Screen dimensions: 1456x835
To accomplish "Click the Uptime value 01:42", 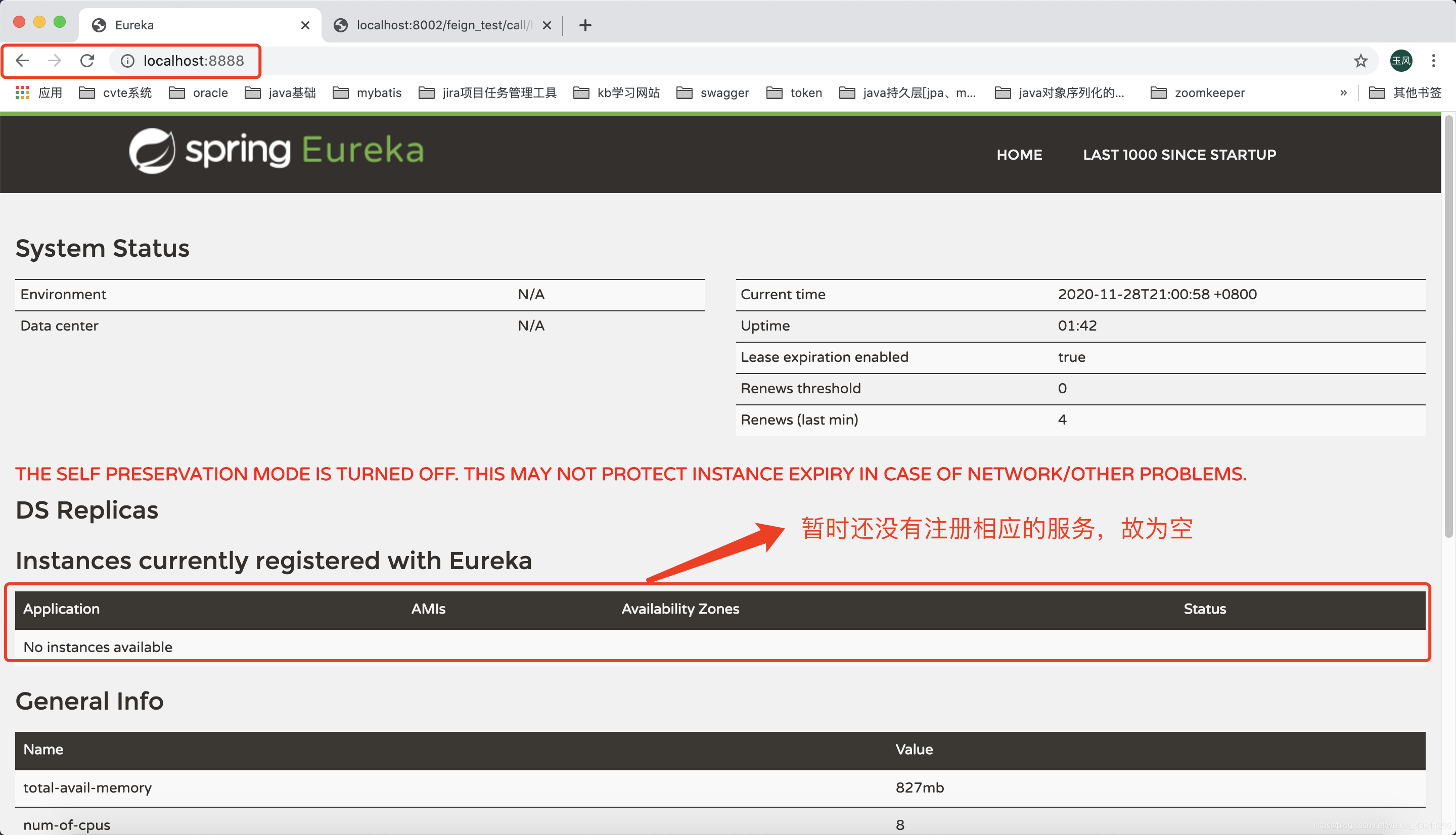I will coord(1077,326).
